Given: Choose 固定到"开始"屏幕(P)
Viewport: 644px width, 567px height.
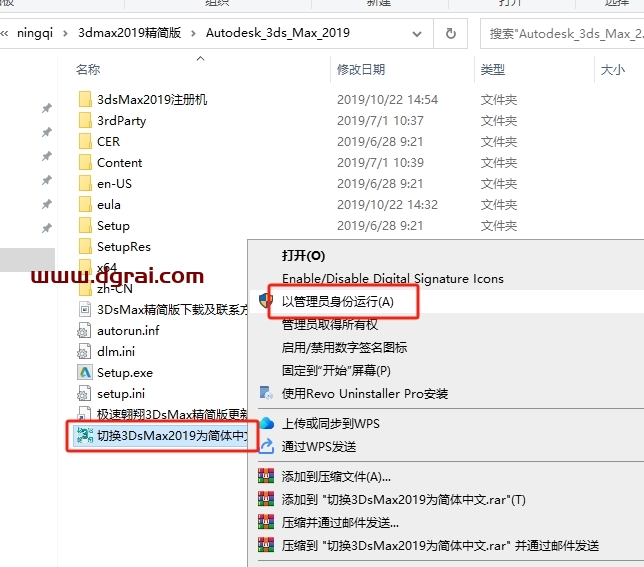Looking at the screenshot, I should point(336,371).
